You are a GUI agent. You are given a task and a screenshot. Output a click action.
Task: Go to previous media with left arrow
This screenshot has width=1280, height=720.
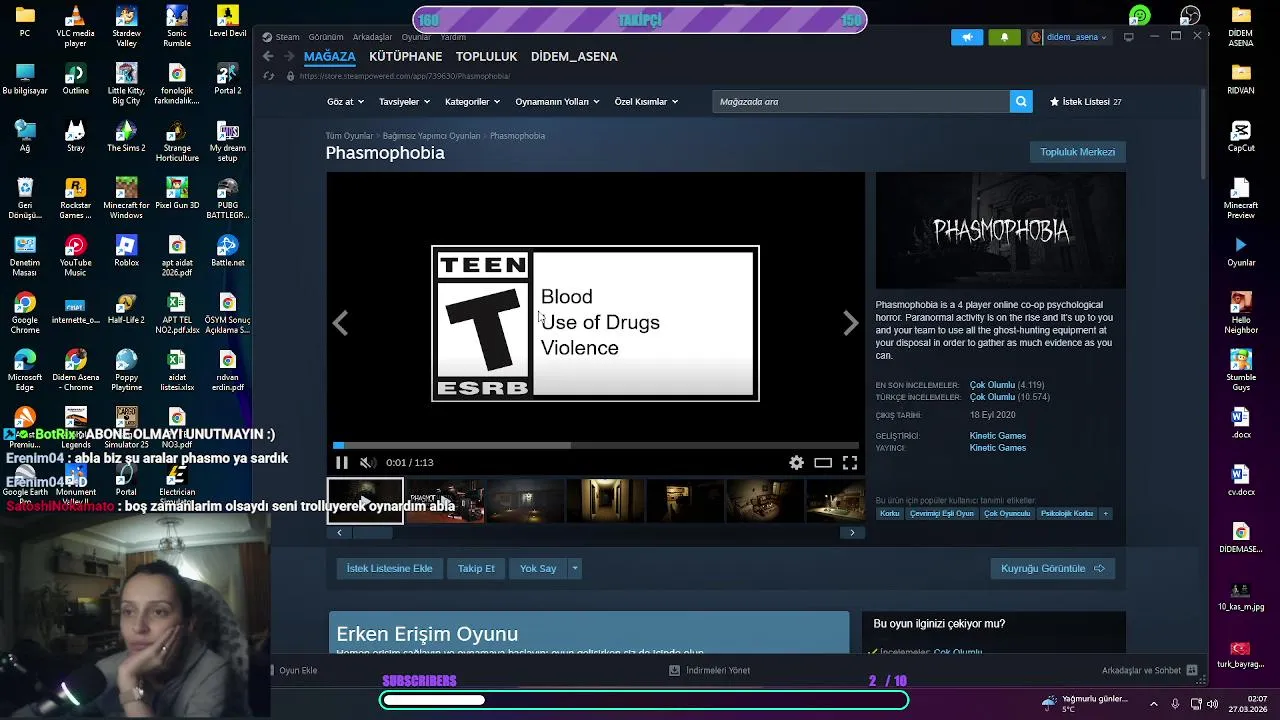(340, 323)
